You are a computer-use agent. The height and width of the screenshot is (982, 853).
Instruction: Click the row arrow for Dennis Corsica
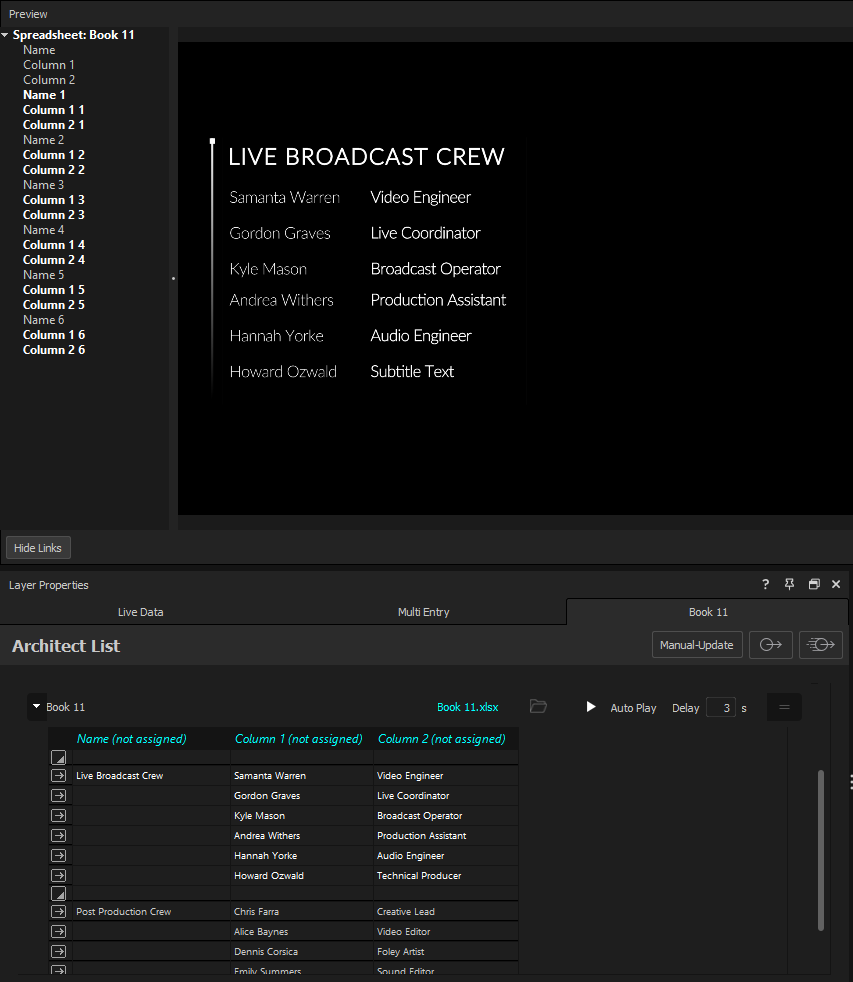[x=58, y=951]
